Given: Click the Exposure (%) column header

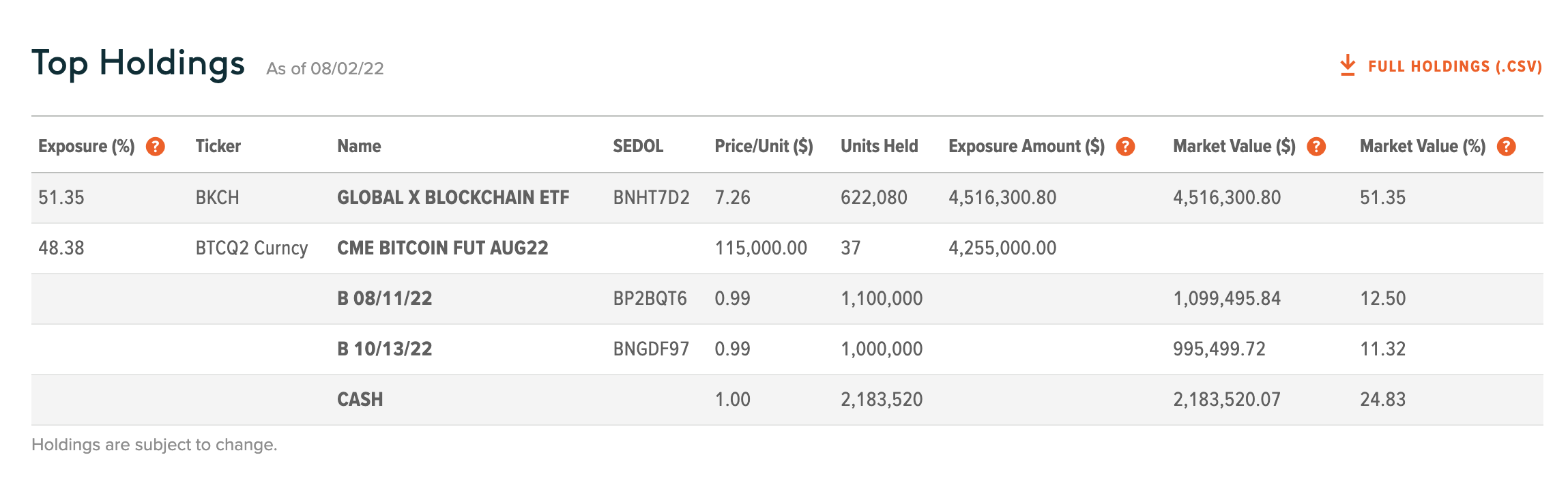Looking at the screenshot, I should (x=87, y=147).
